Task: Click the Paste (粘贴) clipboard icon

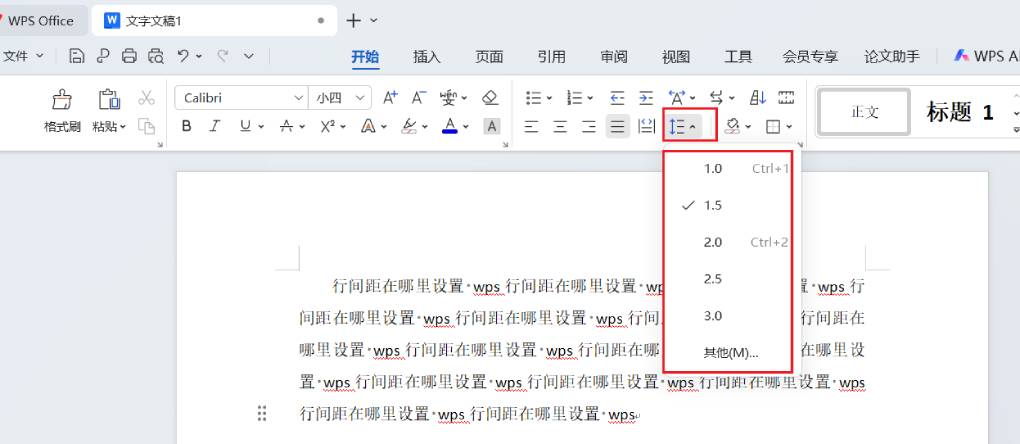Action: (109, 99)
